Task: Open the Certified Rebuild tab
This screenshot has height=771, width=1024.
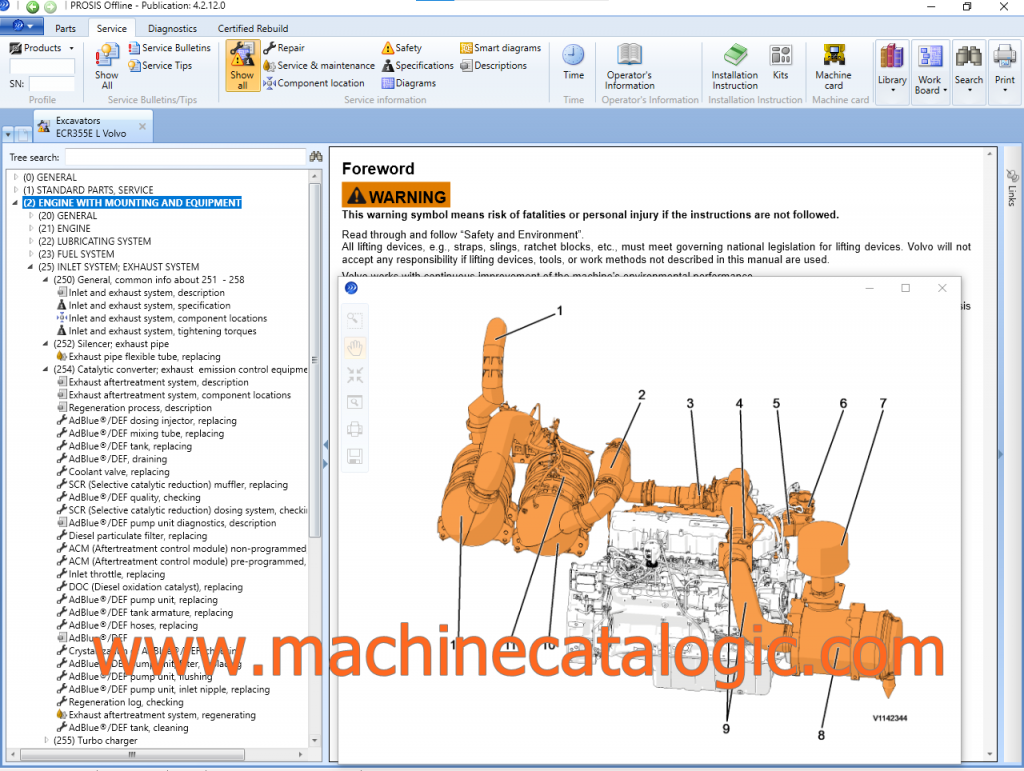Action: pos(252,28)
